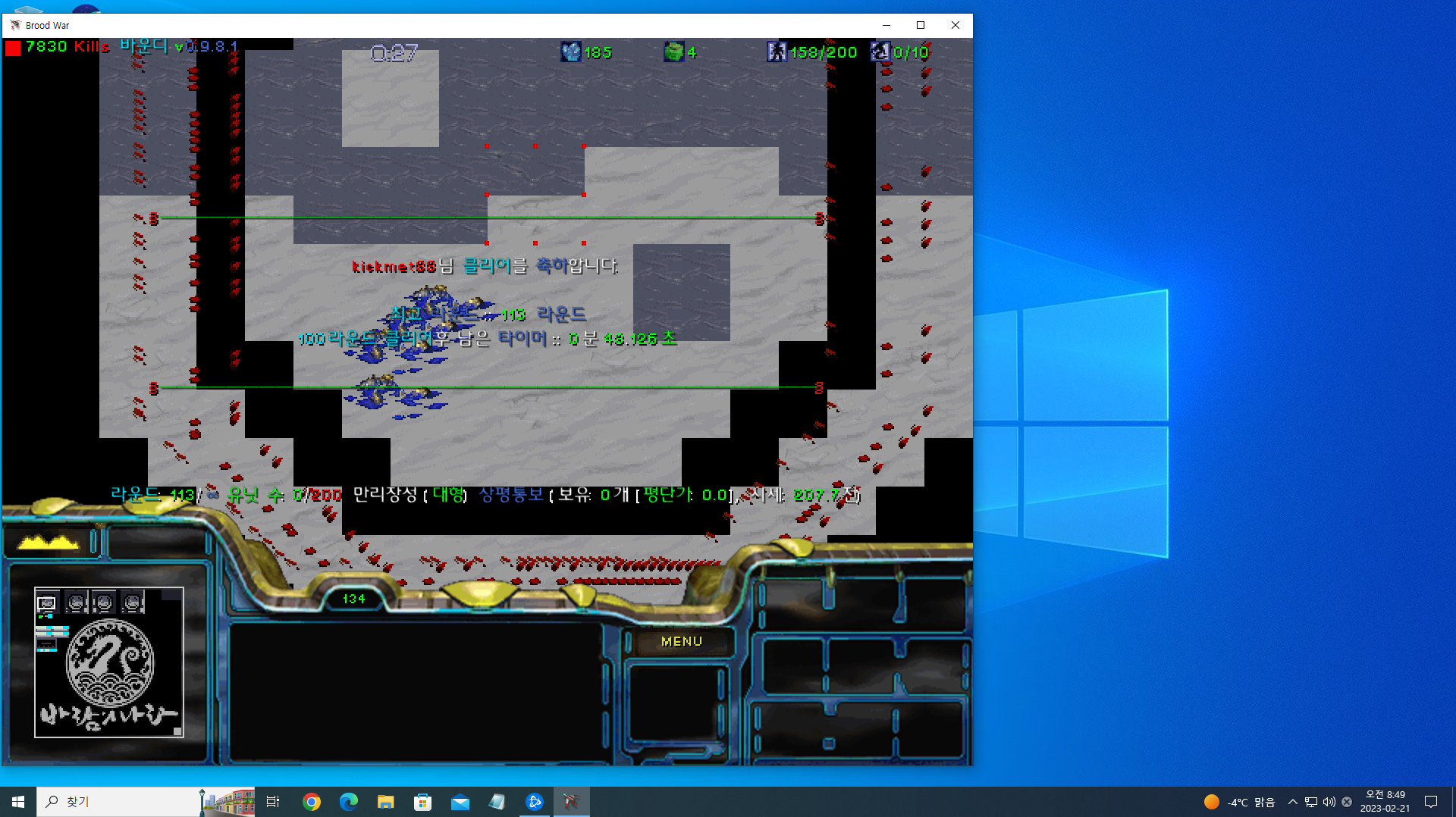Click the Terran supply icon

click(x=777, y=52)
